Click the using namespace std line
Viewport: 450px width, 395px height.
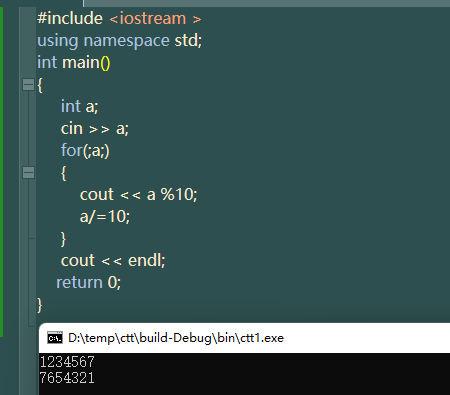[x=119, y=41]
